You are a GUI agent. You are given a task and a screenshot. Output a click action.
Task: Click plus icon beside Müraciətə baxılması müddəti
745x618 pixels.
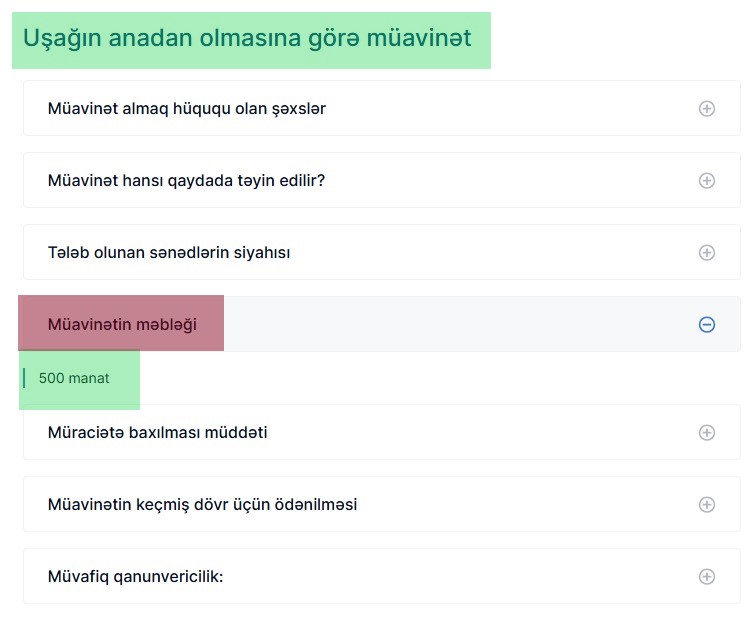point(707,433)
